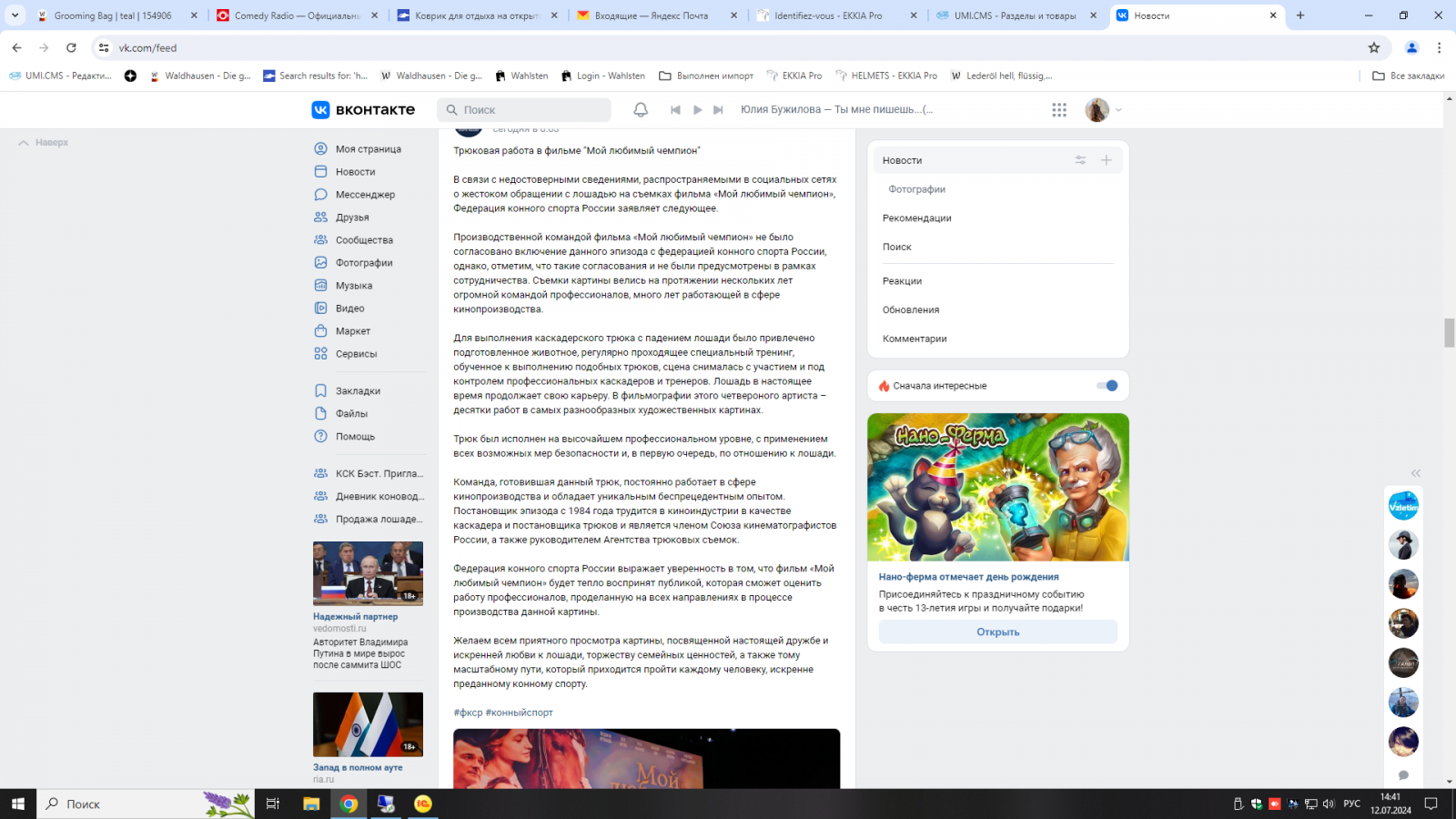The width and height of the screenshot is (1456, 819).
Task: Open Музыка section in sidebar
Action: tap(353, 286)
